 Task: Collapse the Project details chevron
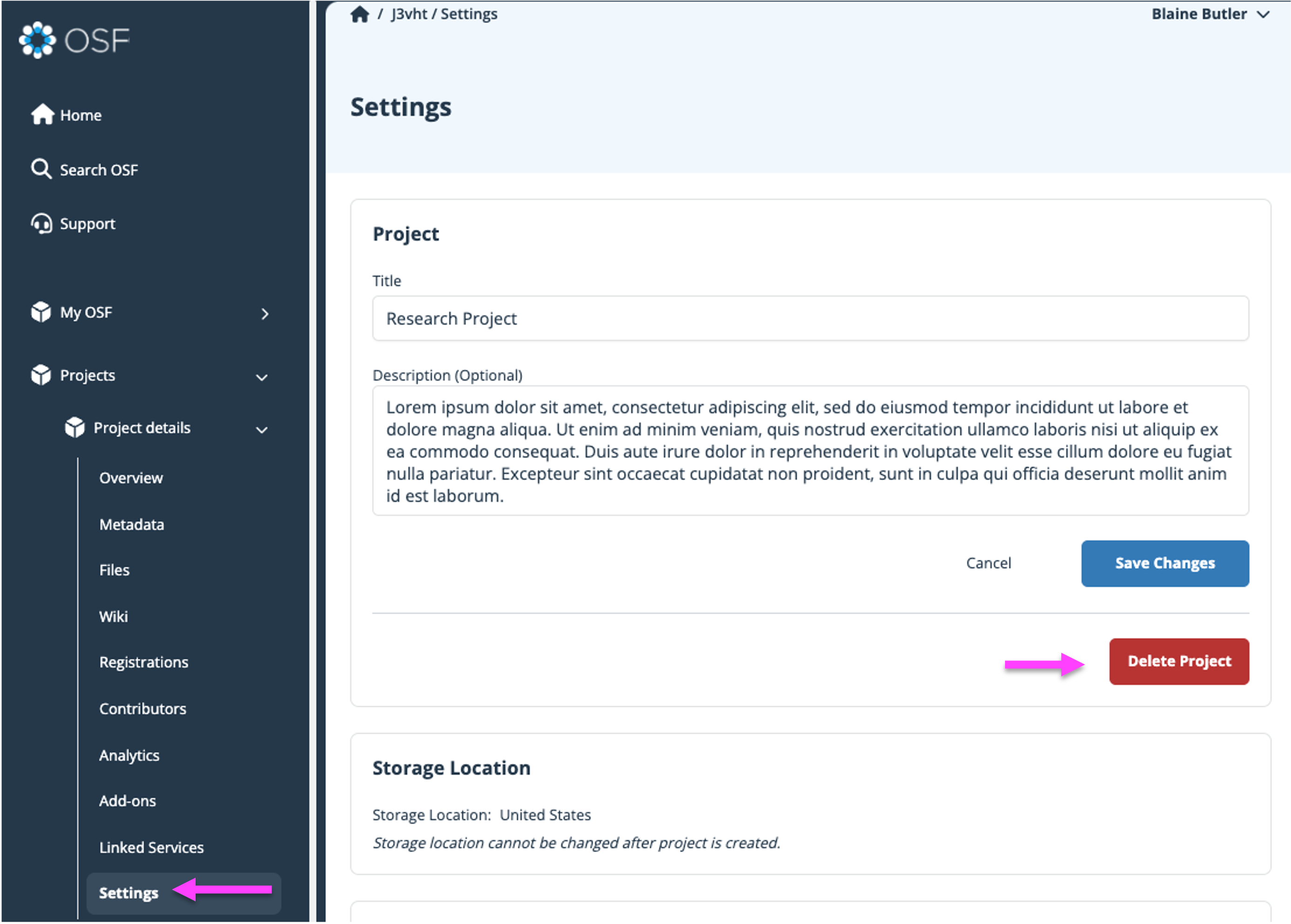pyautogui.click(x=262, y=429)
